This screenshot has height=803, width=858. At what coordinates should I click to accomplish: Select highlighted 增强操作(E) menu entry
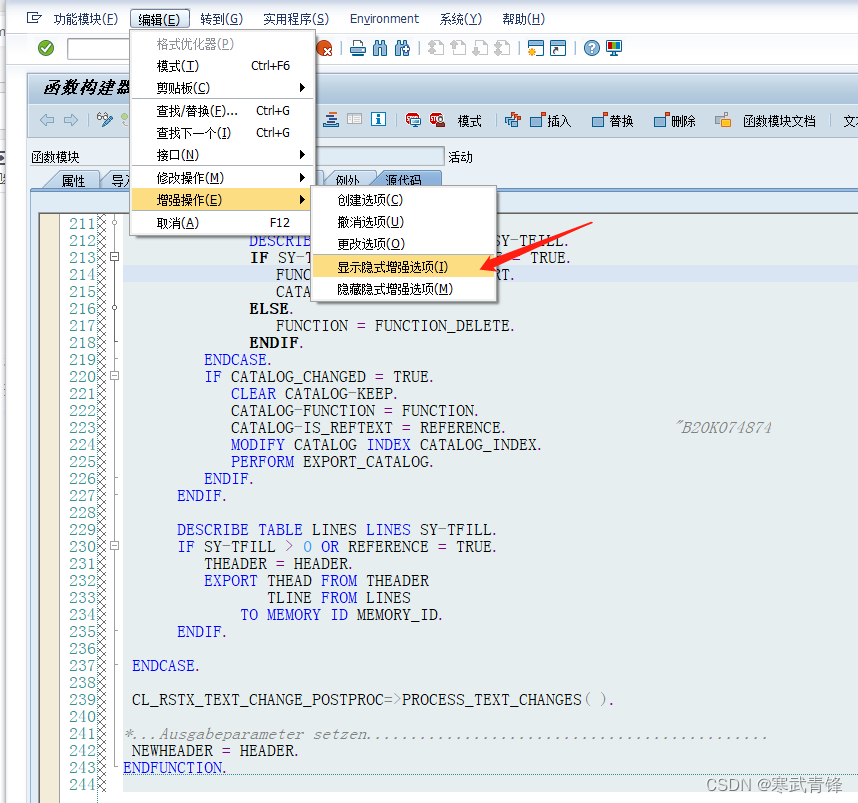(x=223, y=200)
